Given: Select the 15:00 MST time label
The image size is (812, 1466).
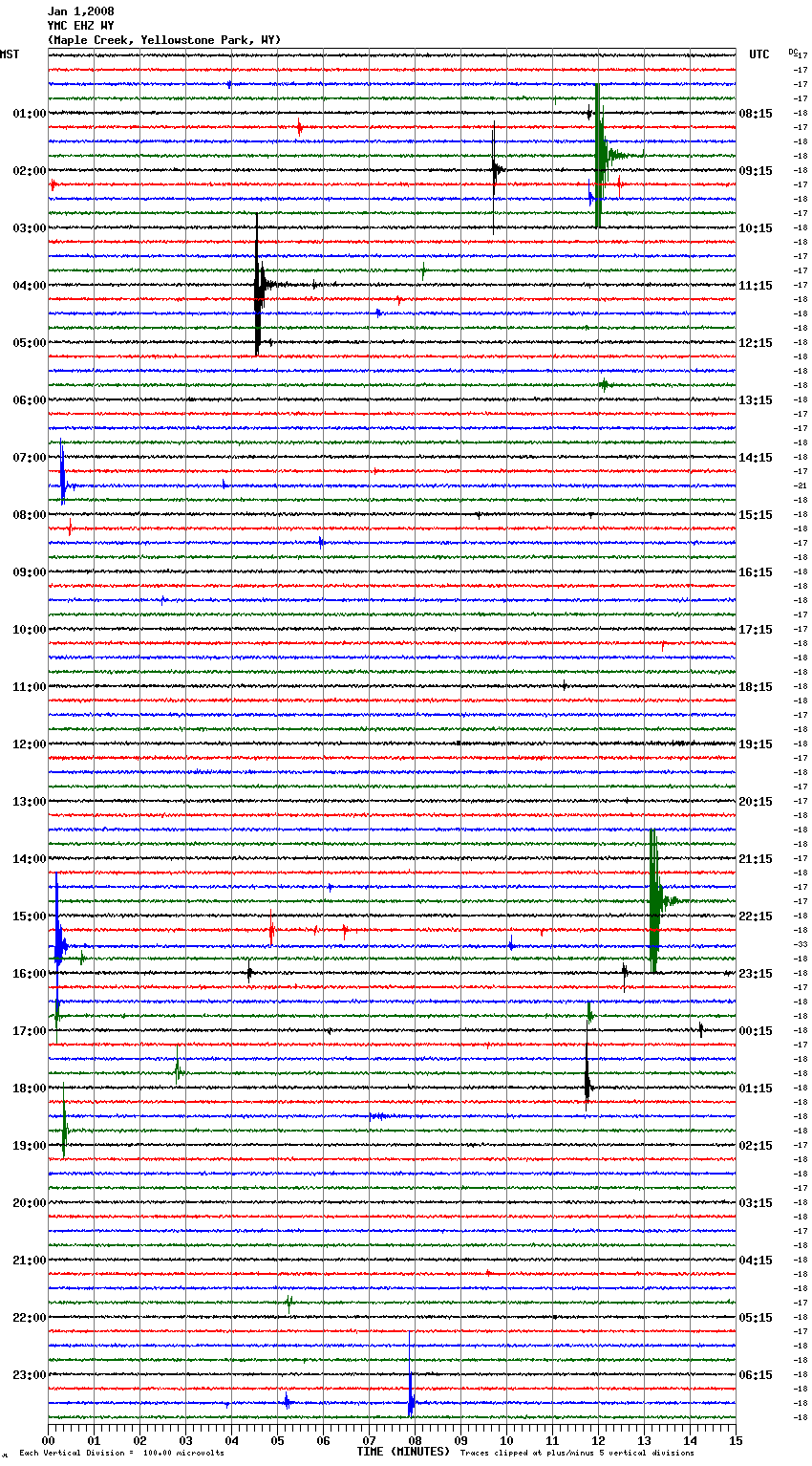Looking at the screenshot, I should click(30, 916).
